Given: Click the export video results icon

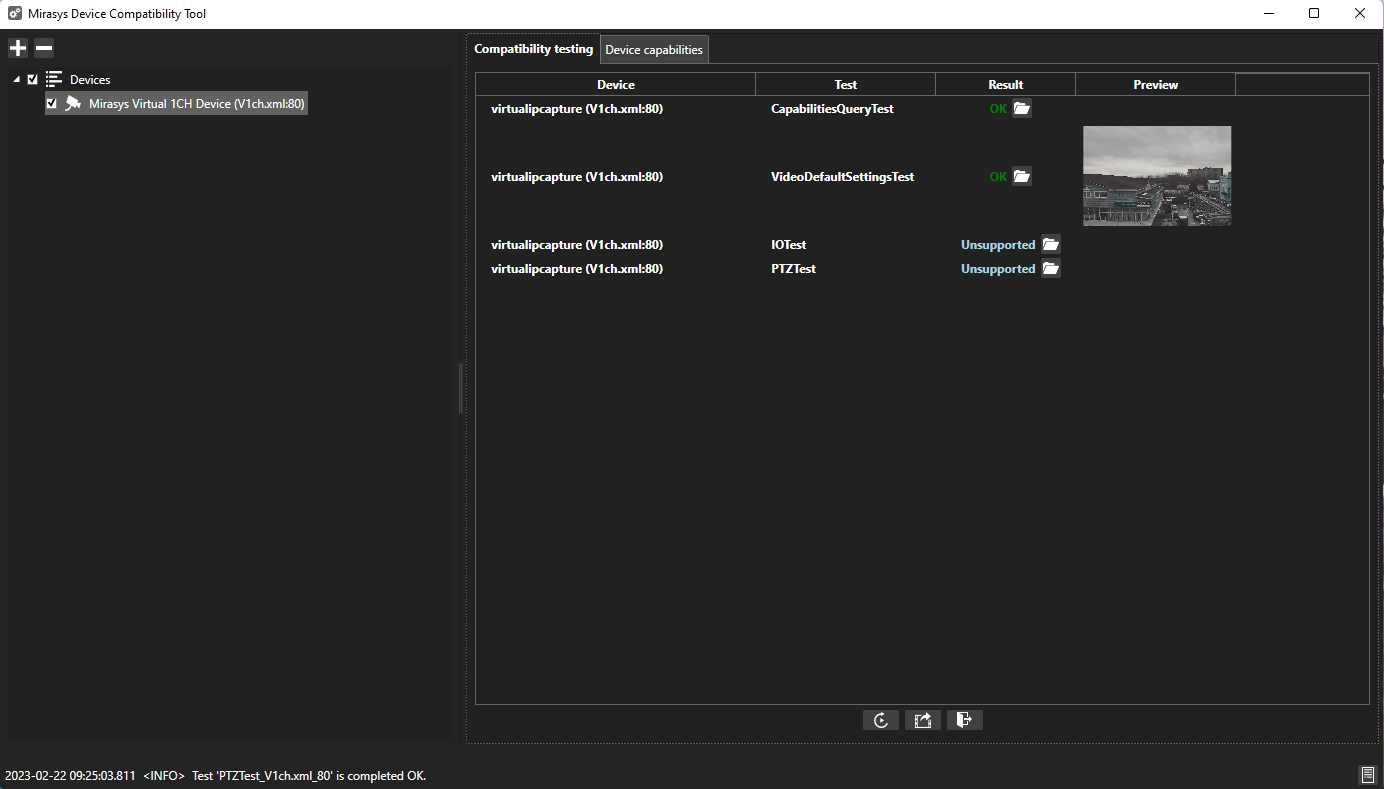Looking at the screenshot, I should coord(922,720).
